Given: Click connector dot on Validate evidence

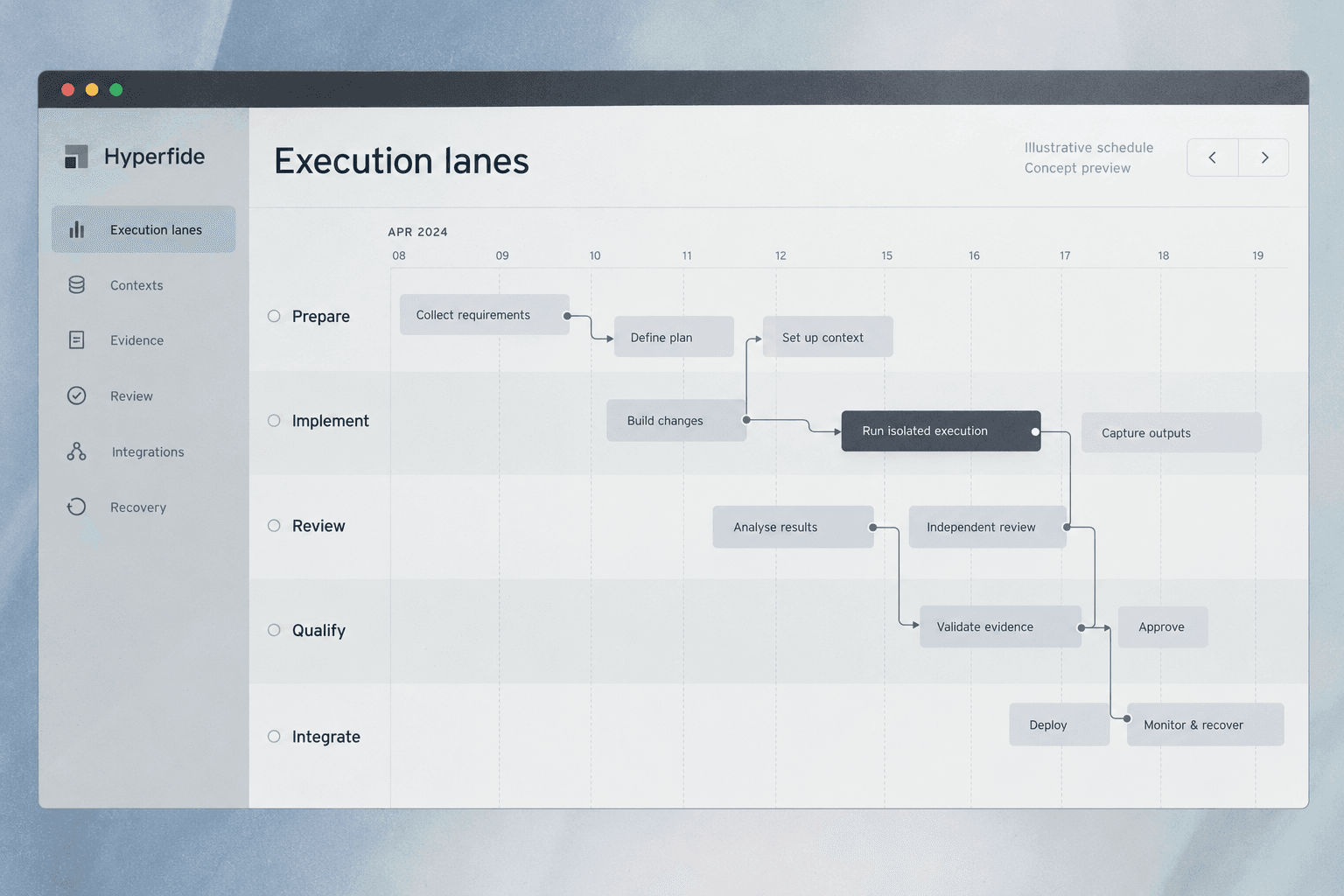Looking at the screenshot, I should click(1081, 627).
